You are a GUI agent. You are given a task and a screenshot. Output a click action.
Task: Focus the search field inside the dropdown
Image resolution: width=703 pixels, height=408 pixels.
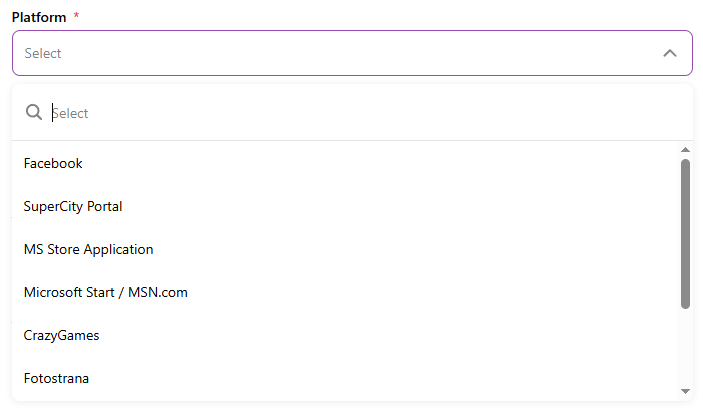coord(360,113)
